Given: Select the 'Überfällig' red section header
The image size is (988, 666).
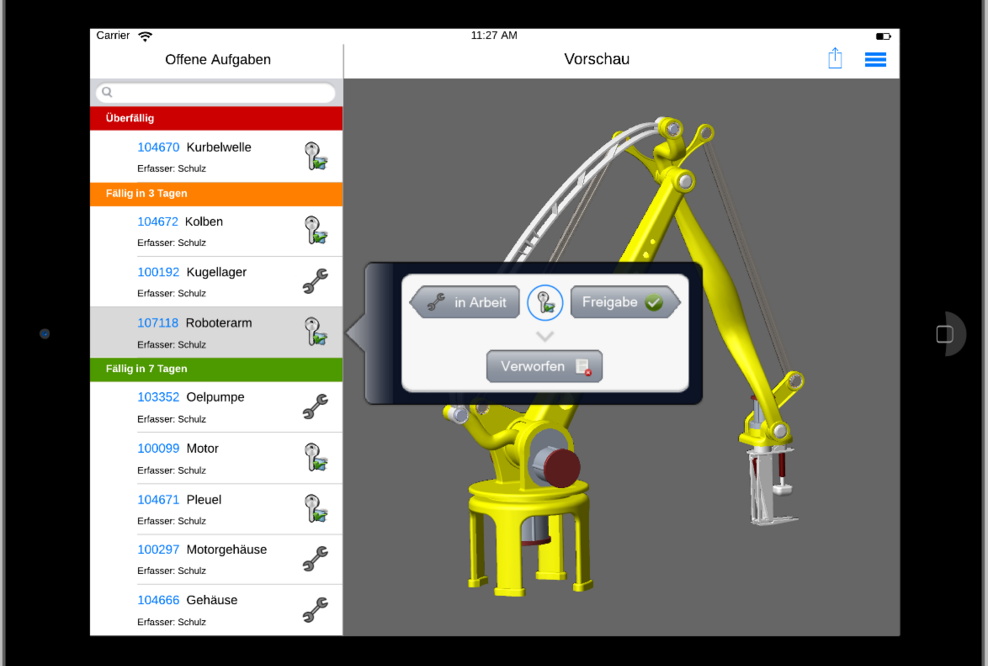Looking at the screenshot, I should [x=216, y=118].
